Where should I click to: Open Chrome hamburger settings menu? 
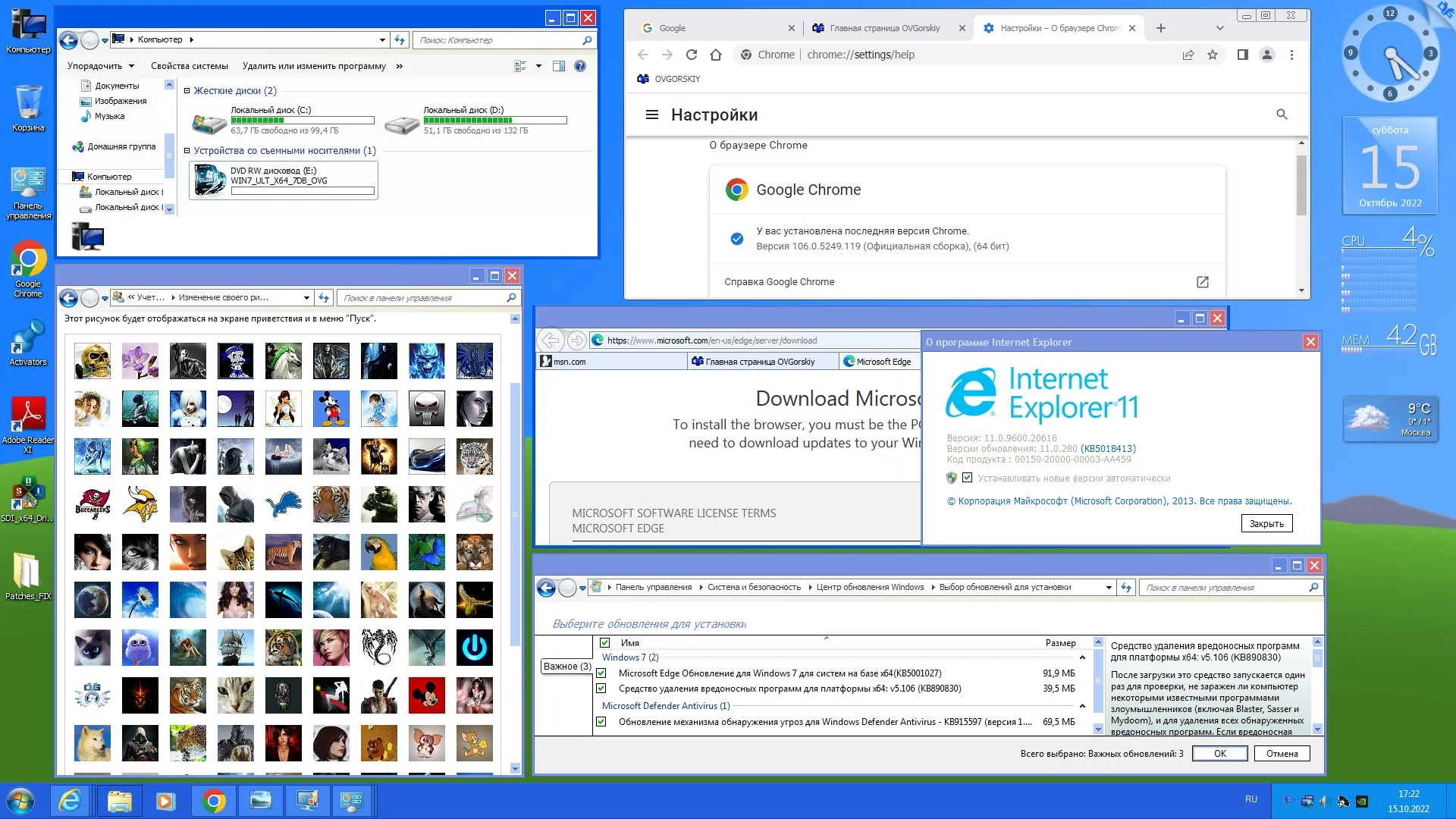[651, 115]
